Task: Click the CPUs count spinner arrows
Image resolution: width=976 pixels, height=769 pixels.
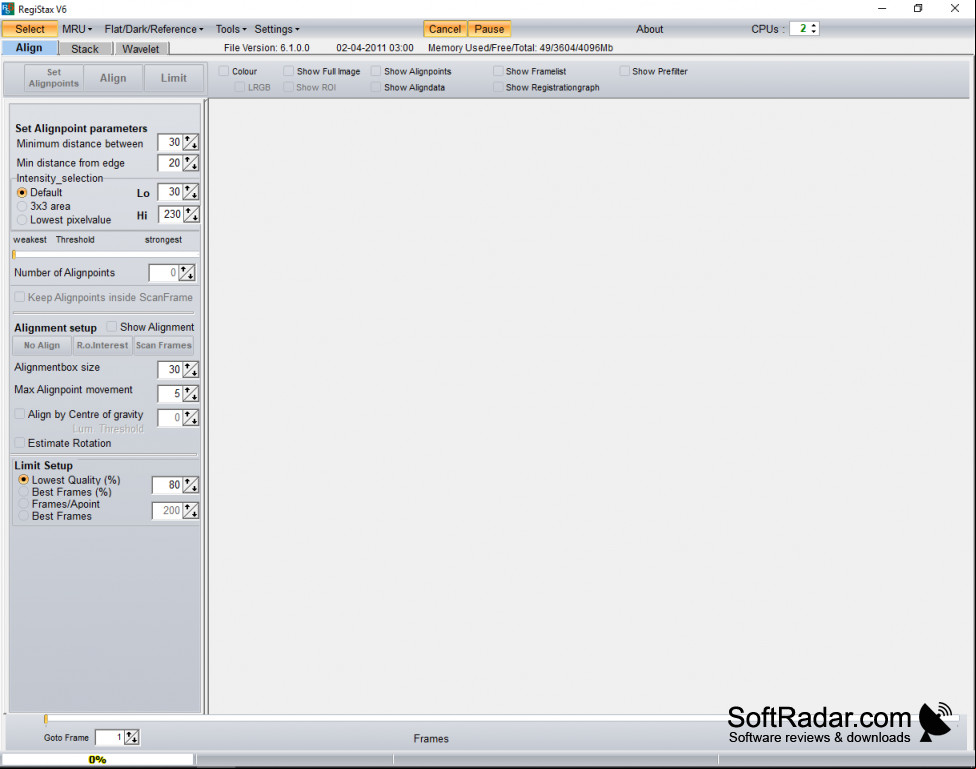Action: [814, 29]
